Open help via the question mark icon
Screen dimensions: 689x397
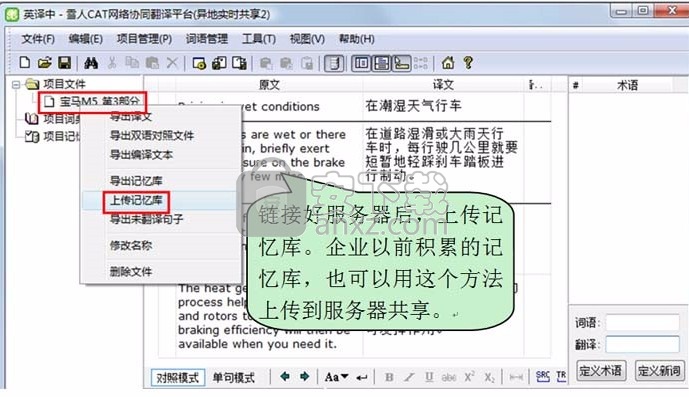468,63
